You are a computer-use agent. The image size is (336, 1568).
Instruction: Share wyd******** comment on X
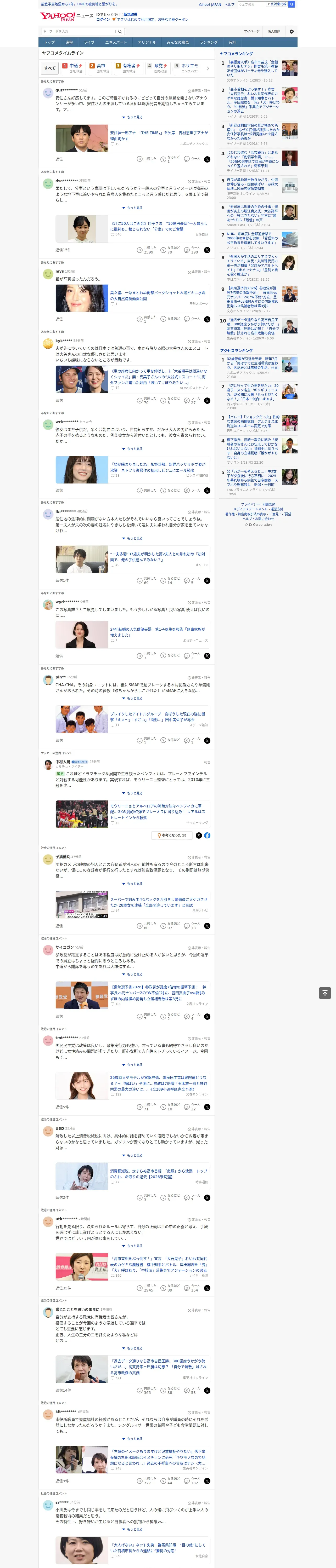[207, 656]
